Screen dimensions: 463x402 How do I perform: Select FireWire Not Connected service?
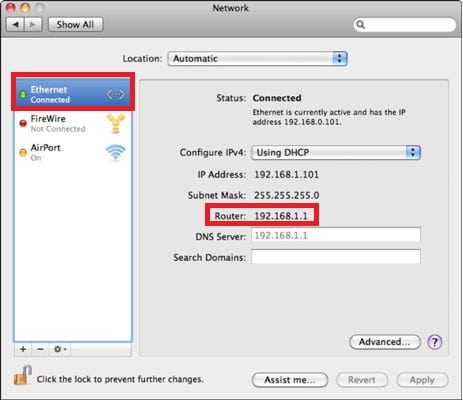point(73,123)
